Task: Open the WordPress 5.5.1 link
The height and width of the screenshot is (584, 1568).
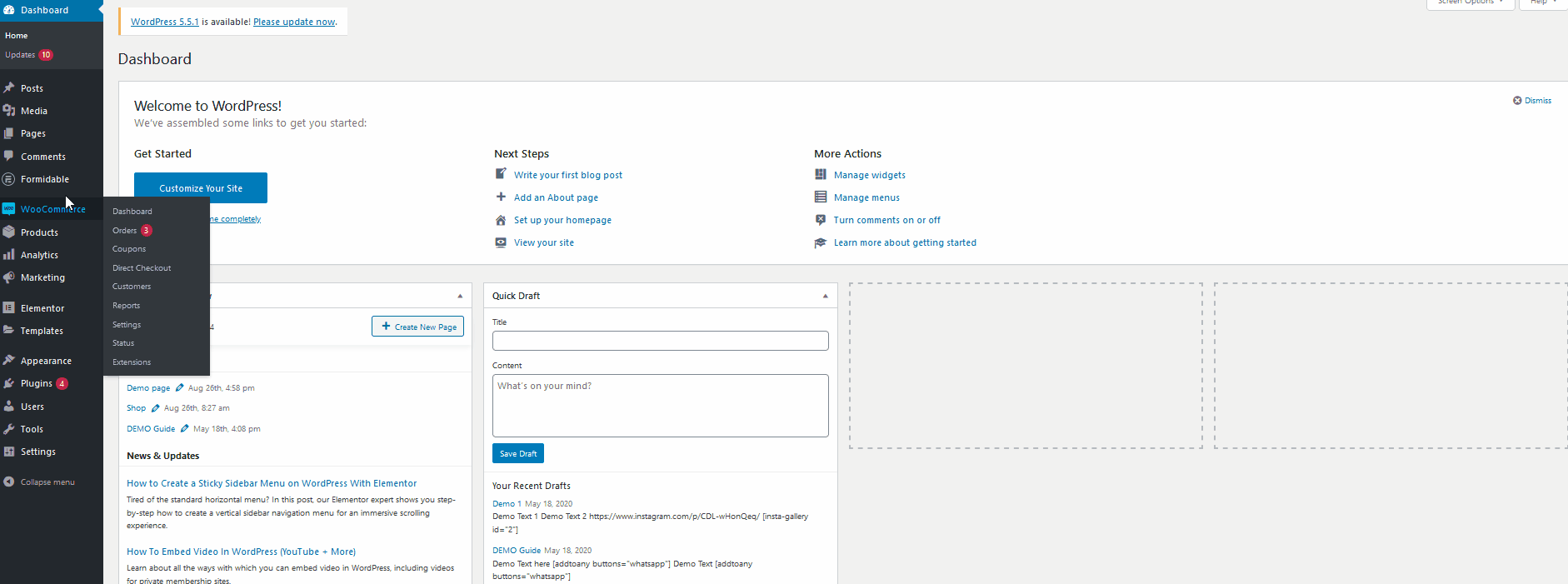Action: [165, 22]
